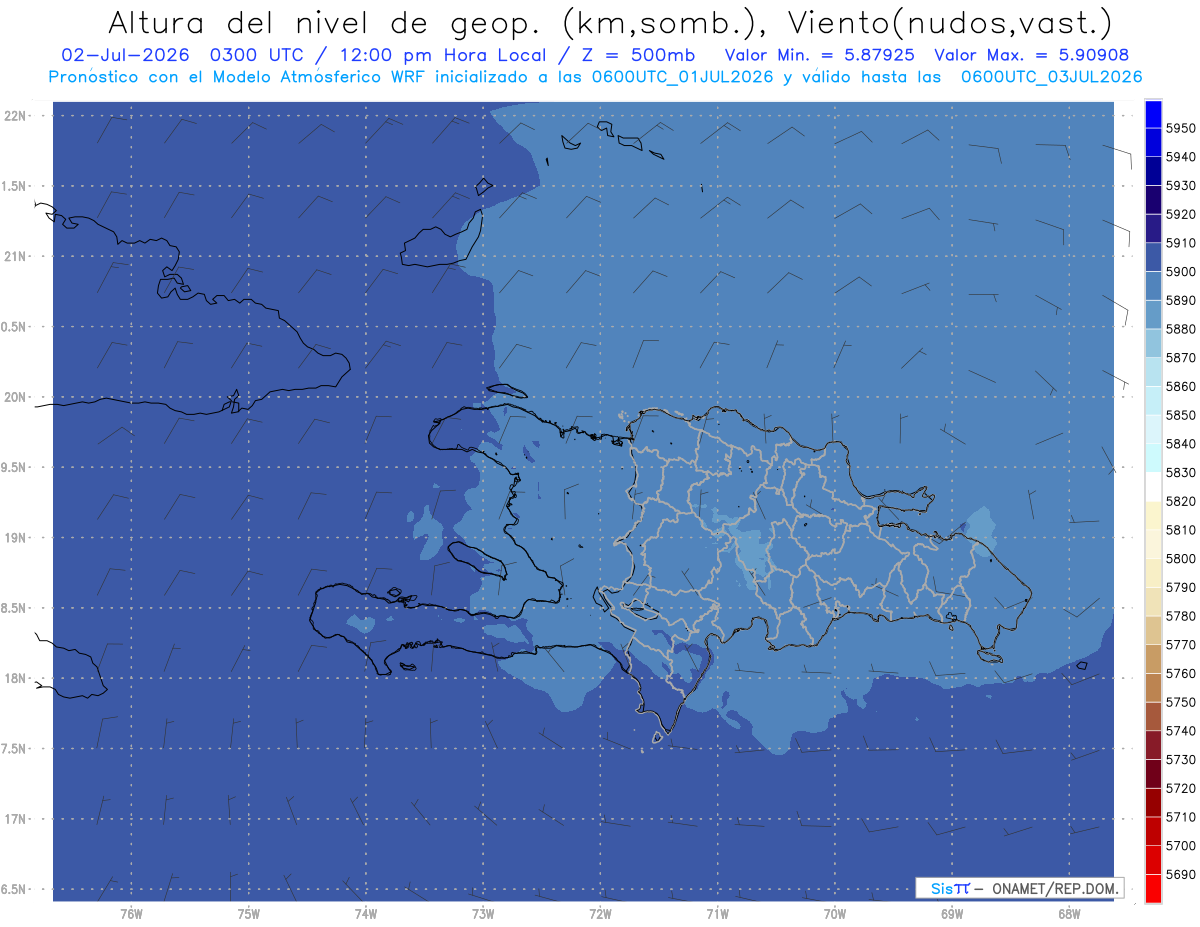Click the '5820' colorbar value
The height and width of the screenshot is (927, 1200).
1181,501
